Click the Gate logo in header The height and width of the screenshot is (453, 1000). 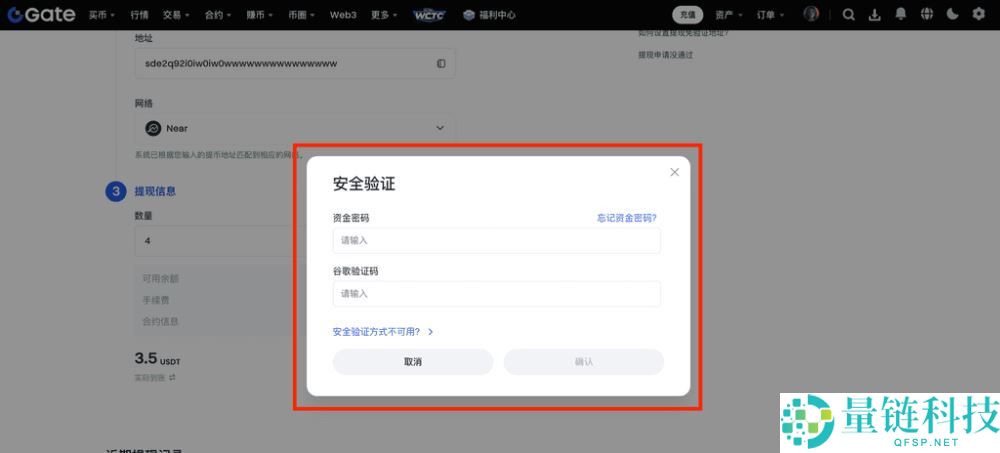click(41, 15)
